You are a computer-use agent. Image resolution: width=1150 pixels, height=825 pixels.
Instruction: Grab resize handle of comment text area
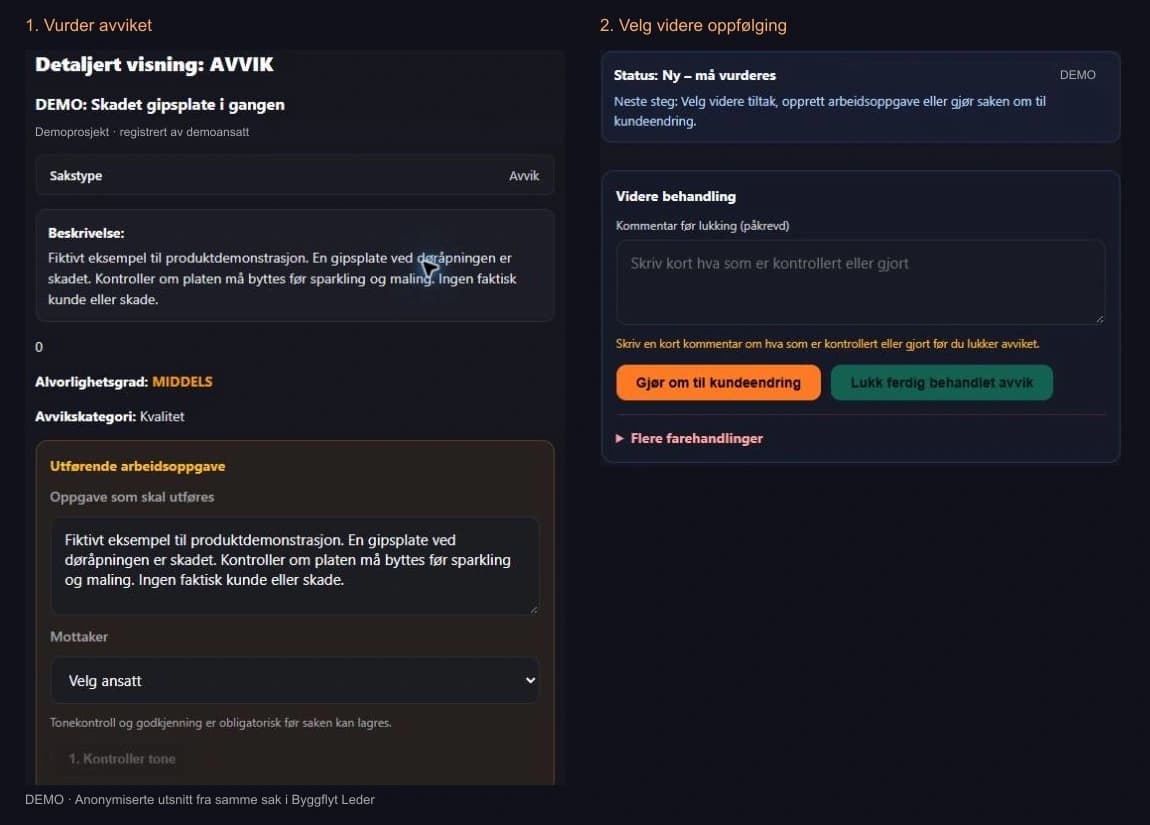(1099, 318)
